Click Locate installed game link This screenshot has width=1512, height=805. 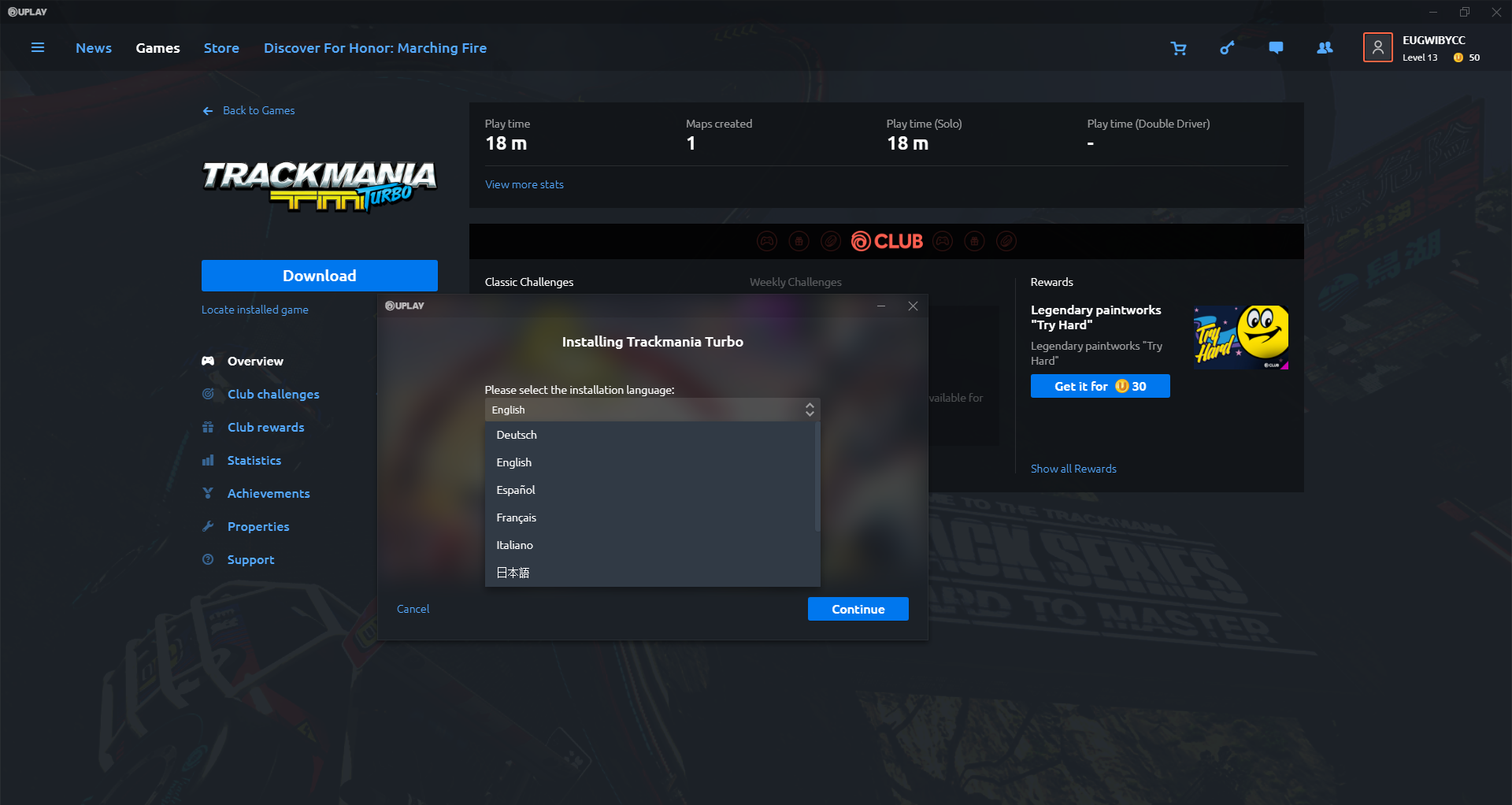pos(255,310)
